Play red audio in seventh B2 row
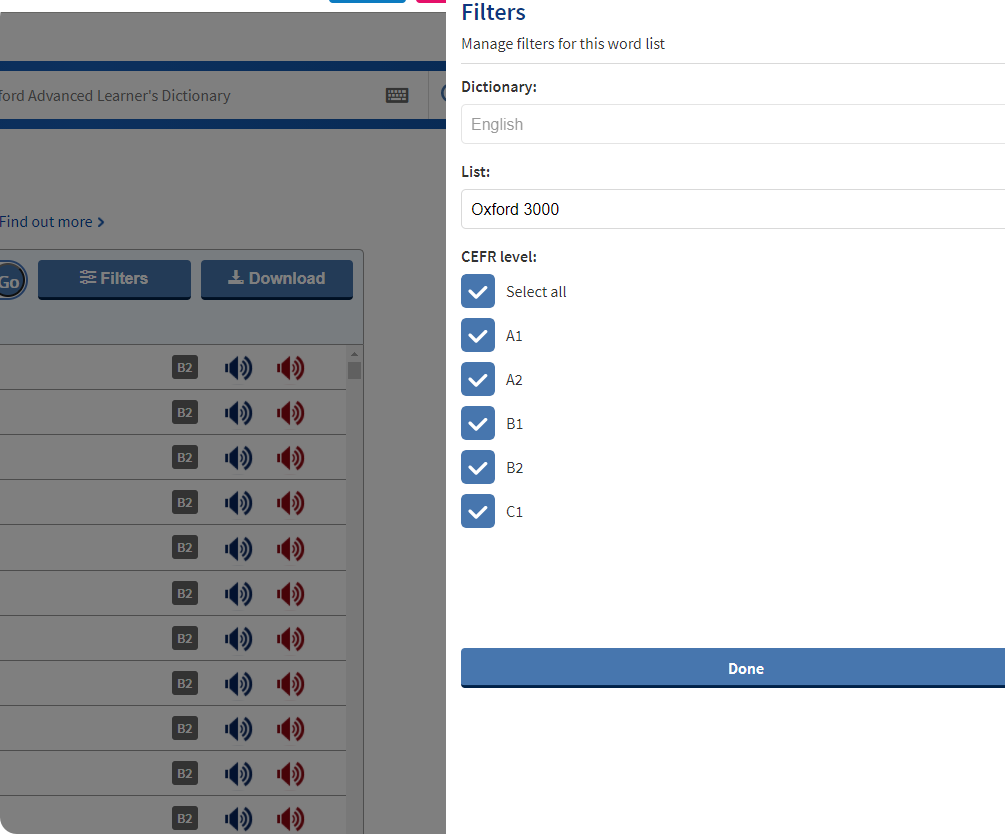 coord(290,638)
